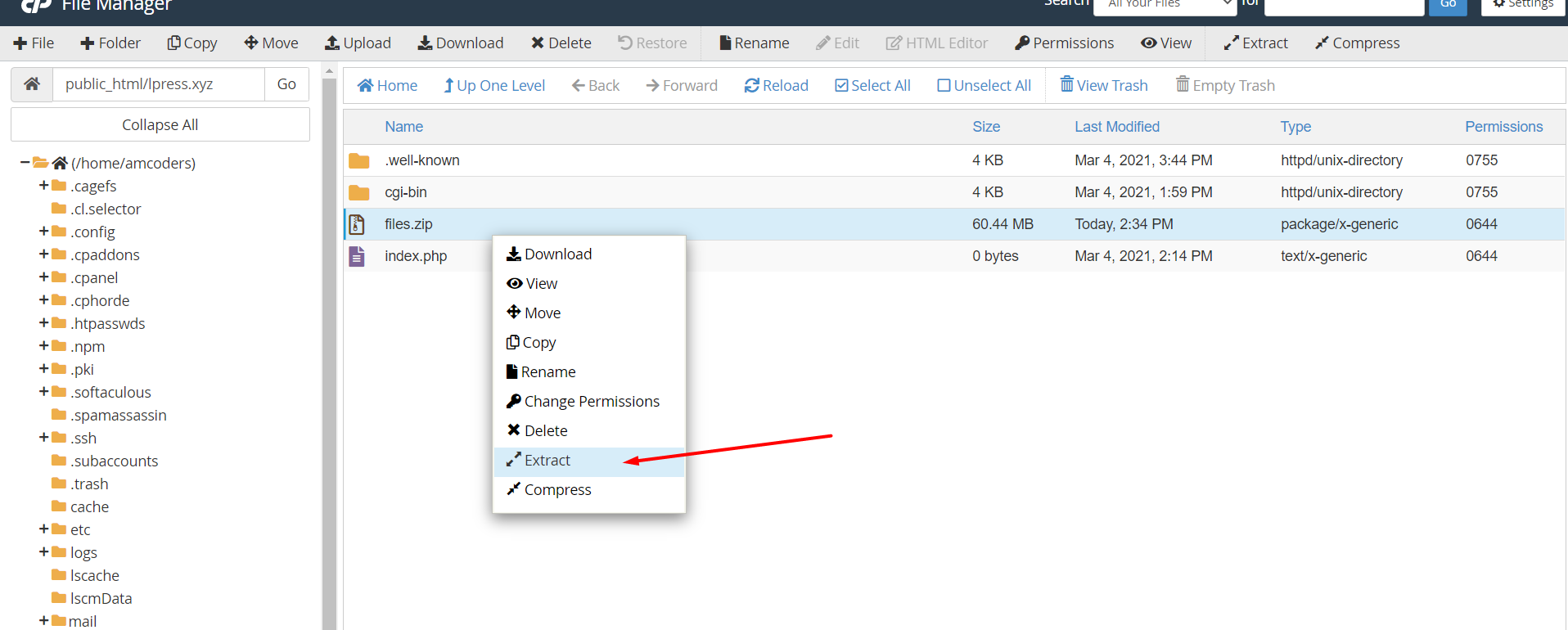Viewport: 1568px width, 630px height.
Task: Click the Unselect All checkbox
Action: pos(944,86)
